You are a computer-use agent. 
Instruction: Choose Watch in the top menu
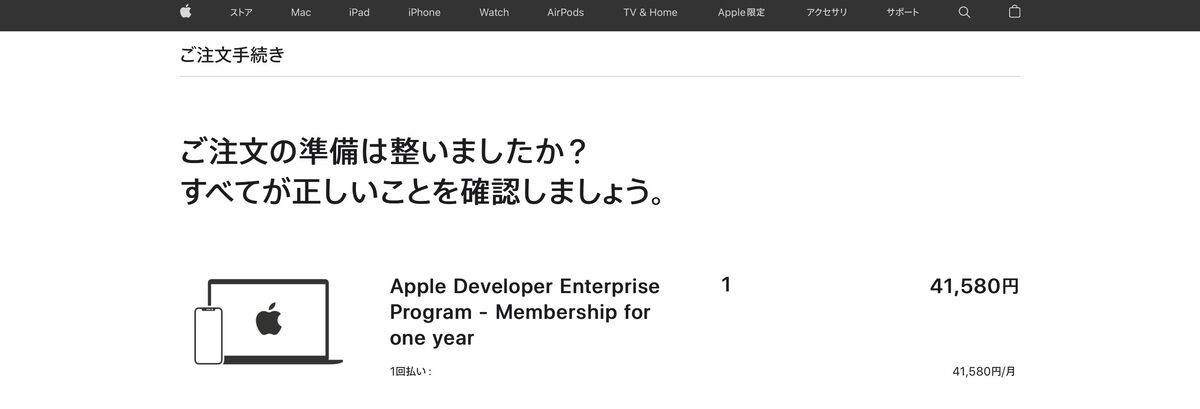[x=494, y=13]
